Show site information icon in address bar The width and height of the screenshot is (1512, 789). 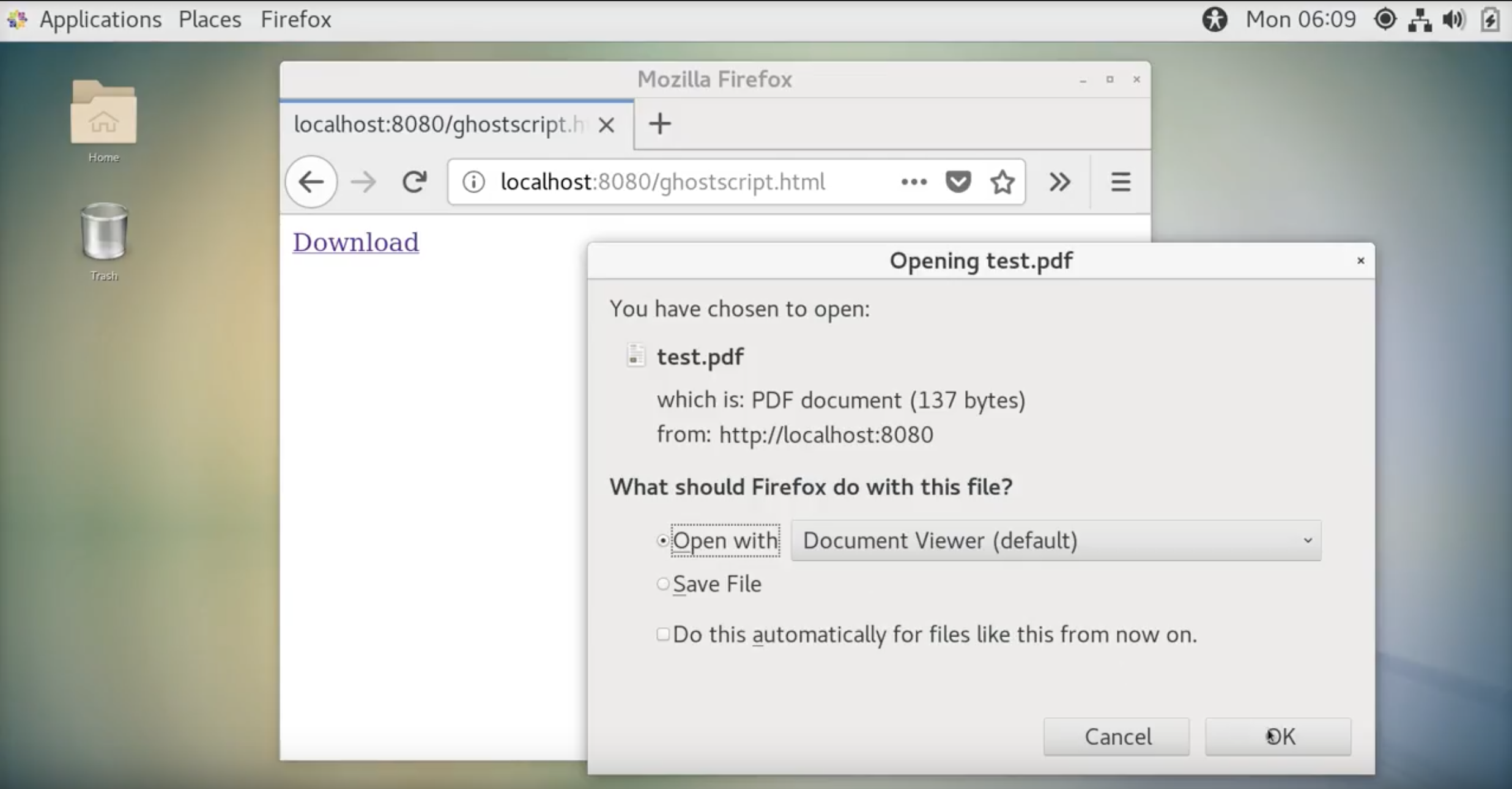pos(473,182)
